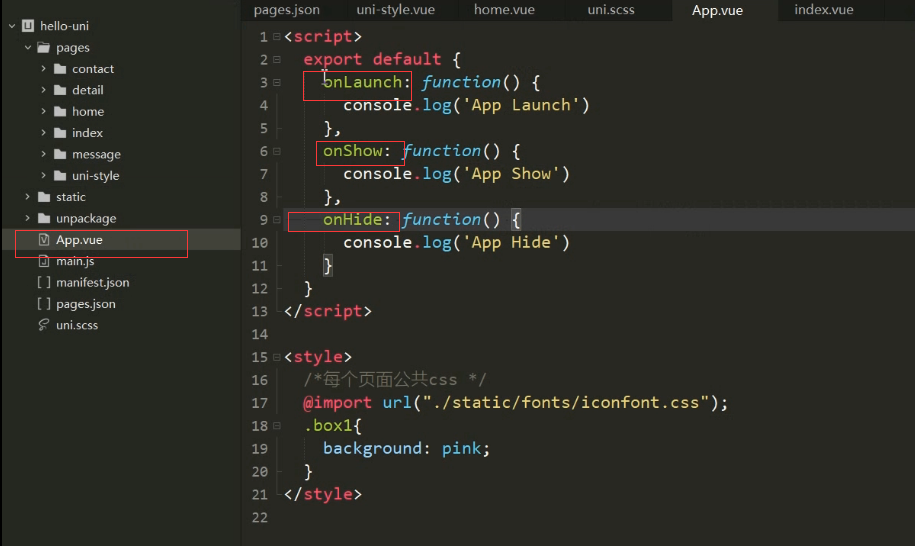Image resolution: width=915 pixels, height=546 pixels.
Task: Switch to the pages.json tab
Action: pyautogui.click(x=287, y=10)
